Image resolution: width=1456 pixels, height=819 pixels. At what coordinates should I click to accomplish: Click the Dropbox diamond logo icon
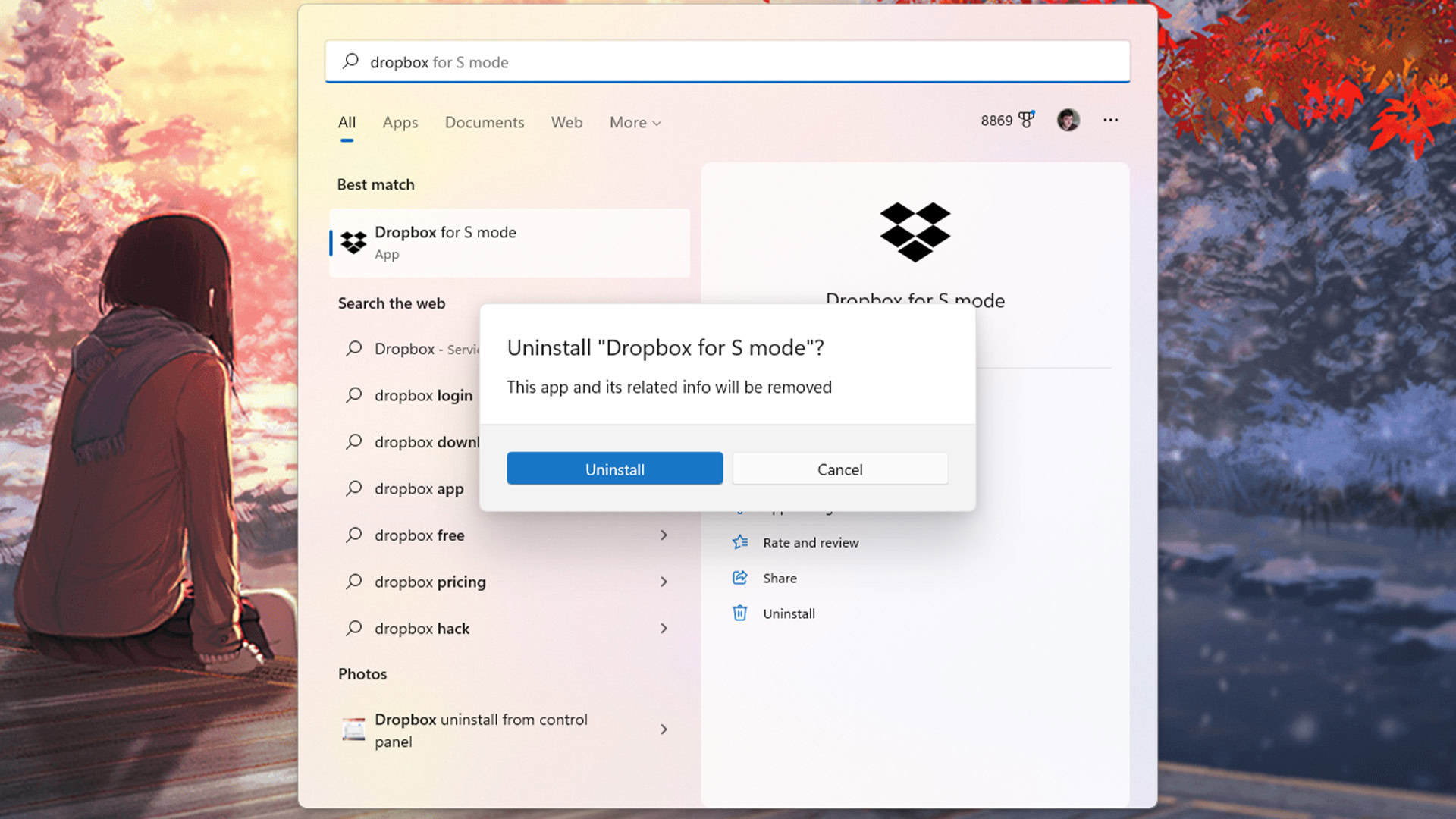913,231
